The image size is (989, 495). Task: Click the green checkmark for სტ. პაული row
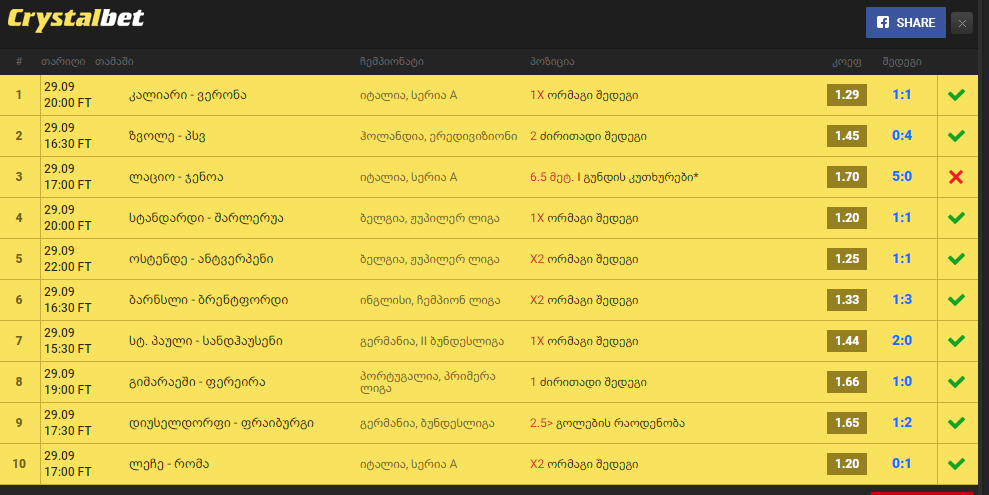point(956,341)
